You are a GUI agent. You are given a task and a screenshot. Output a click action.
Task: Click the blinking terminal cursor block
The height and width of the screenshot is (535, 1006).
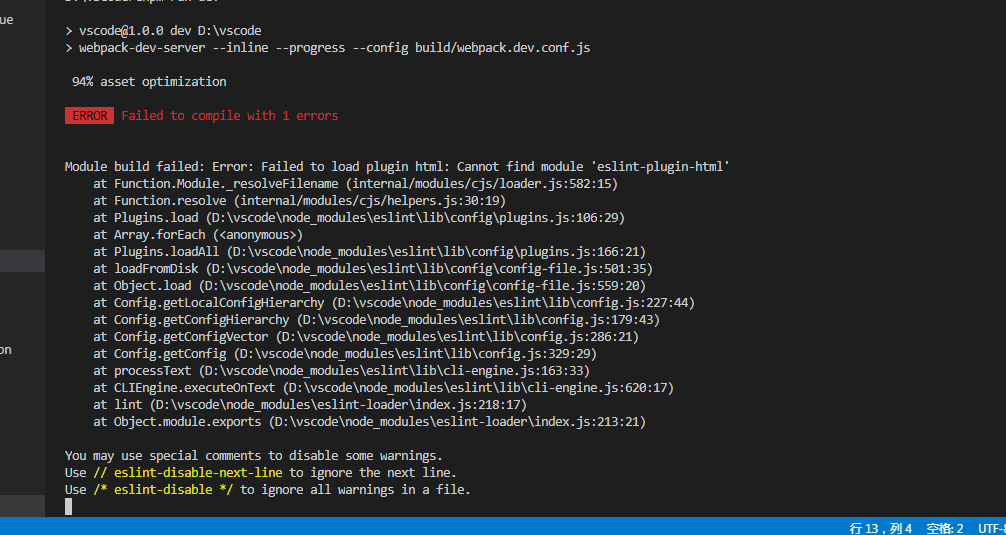69,507
